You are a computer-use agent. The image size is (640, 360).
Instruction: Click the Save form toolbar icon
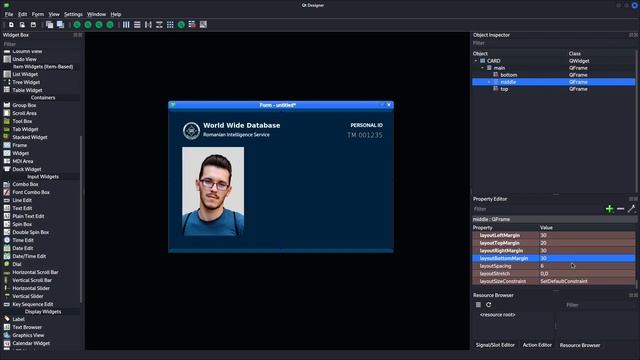(x=33, y=25)
